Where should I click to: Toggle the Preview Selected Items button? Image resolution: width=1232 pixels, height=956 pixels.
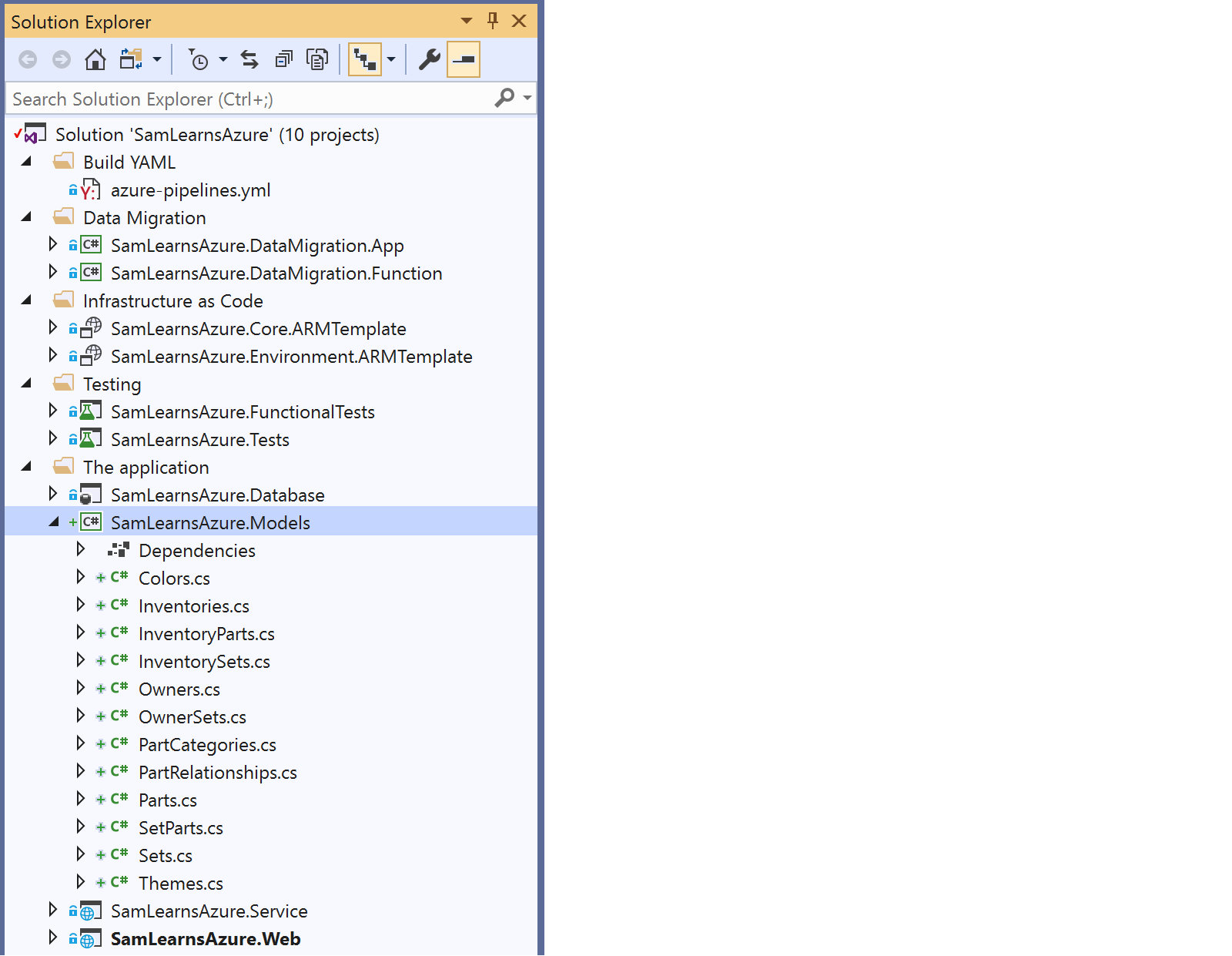pos(464,60)
